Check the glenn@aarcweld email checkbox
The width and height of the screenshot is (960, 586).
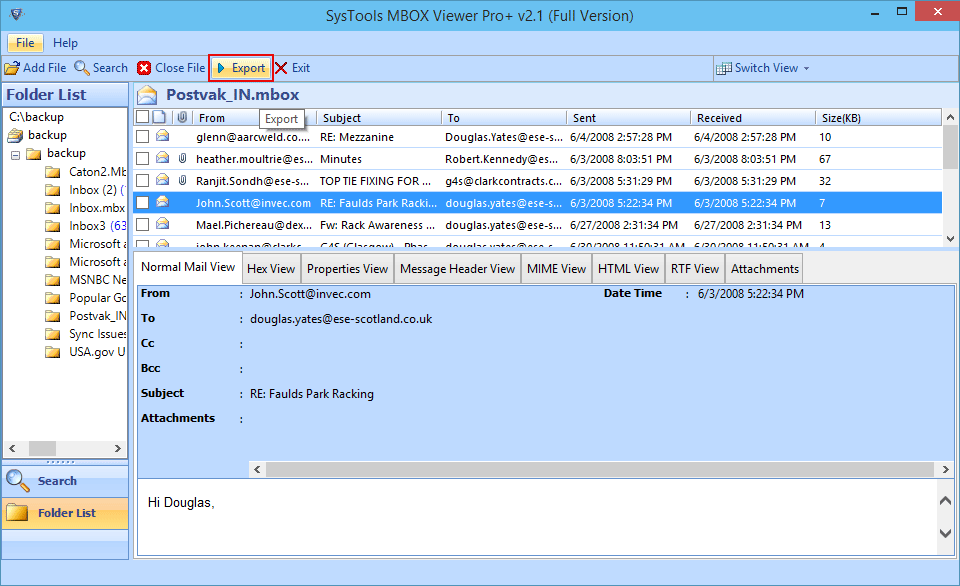pos(143,137)
